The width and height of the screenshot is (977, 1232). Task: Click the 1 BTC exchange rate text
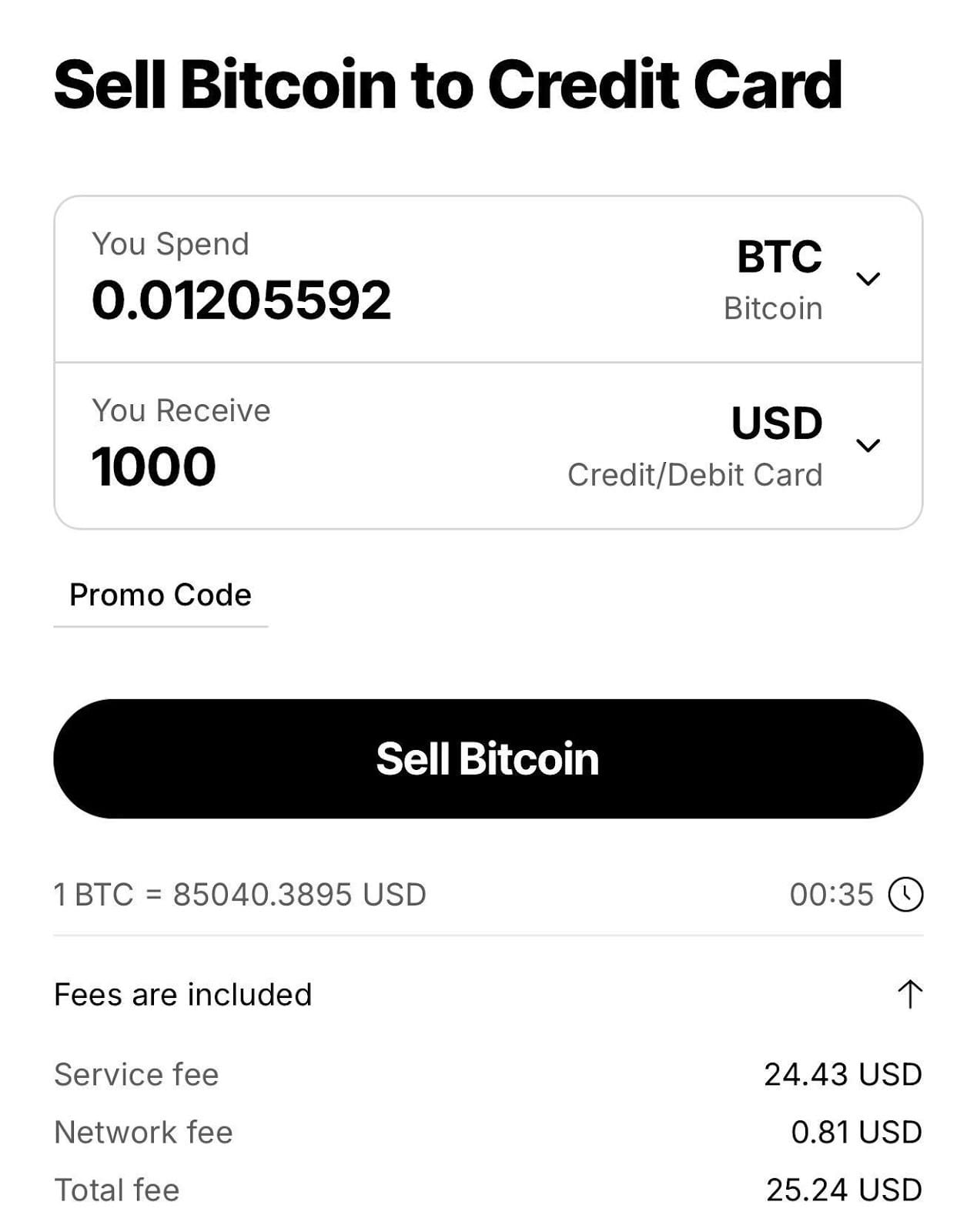239,895
